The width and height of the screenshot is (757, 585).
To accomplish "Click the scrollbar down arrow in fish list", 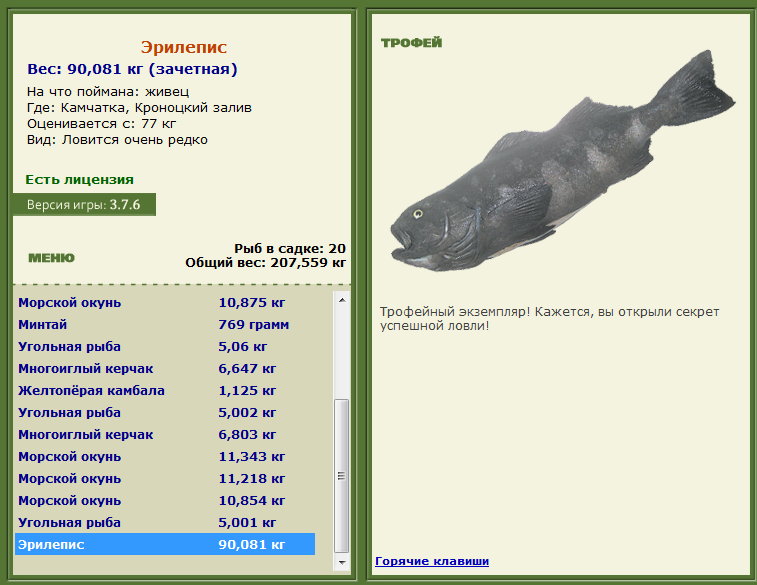I will click(x=342, y=562).
